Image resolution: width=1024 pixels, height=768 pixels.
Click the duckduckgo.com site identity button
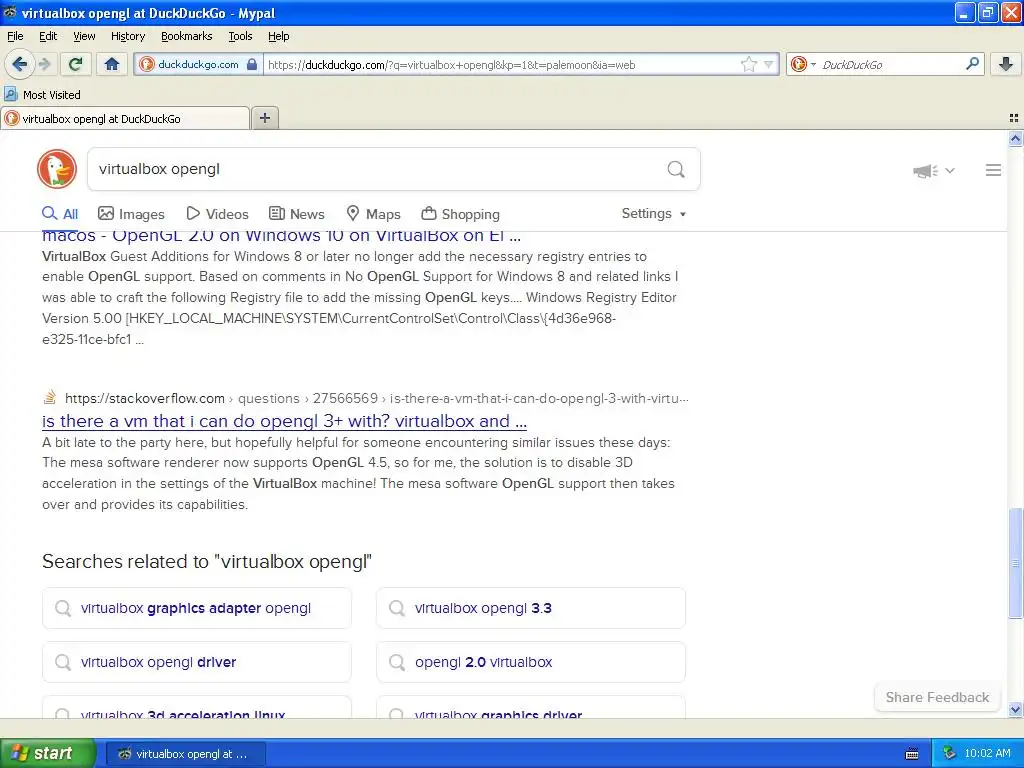(199, 64)
